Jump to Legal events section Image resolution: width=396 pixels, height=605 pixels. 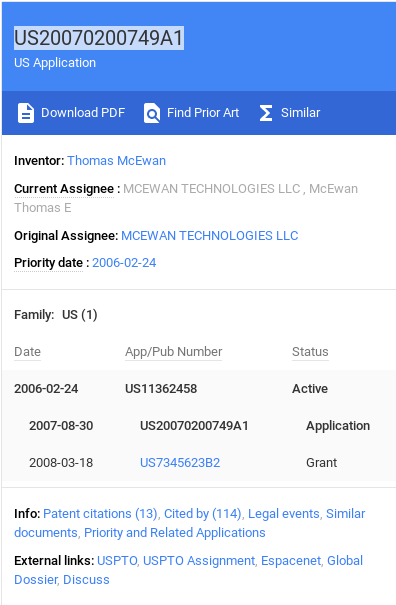coord(284,514)
